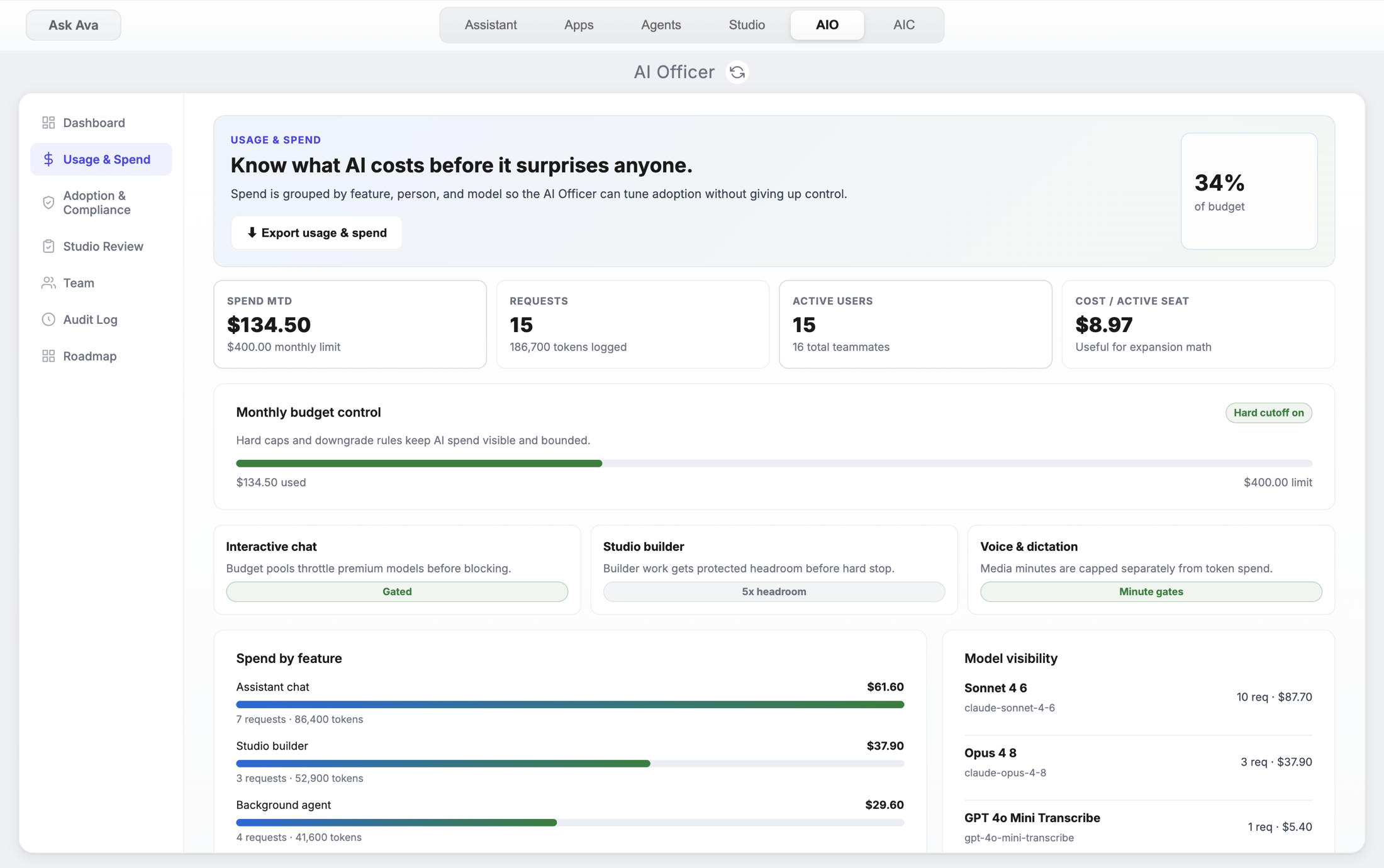Click the monthly budget progress bar
The height and width of the screenshot is (868, 1384).
coord(774,464)
